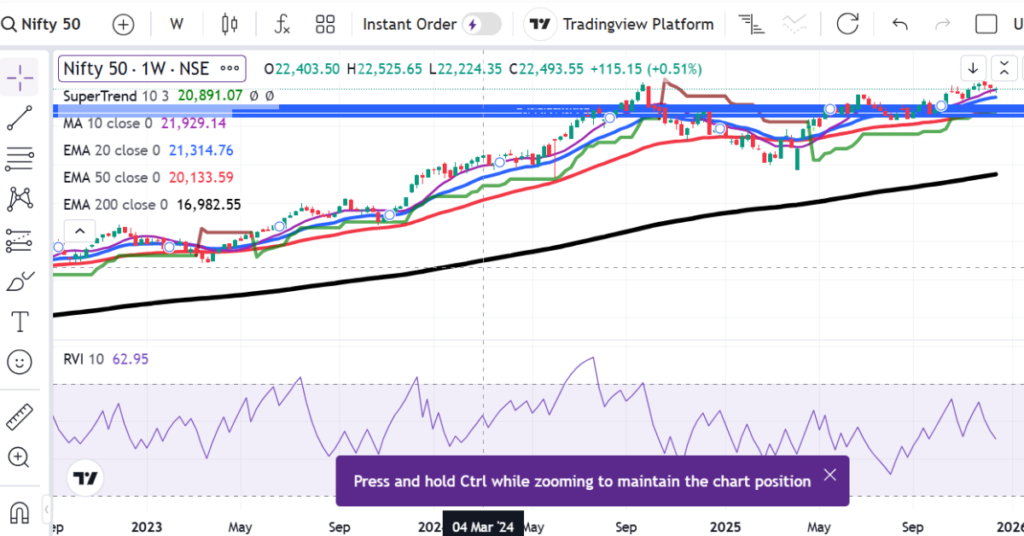Redo the chart action
1024x536 pixels.
942,25
